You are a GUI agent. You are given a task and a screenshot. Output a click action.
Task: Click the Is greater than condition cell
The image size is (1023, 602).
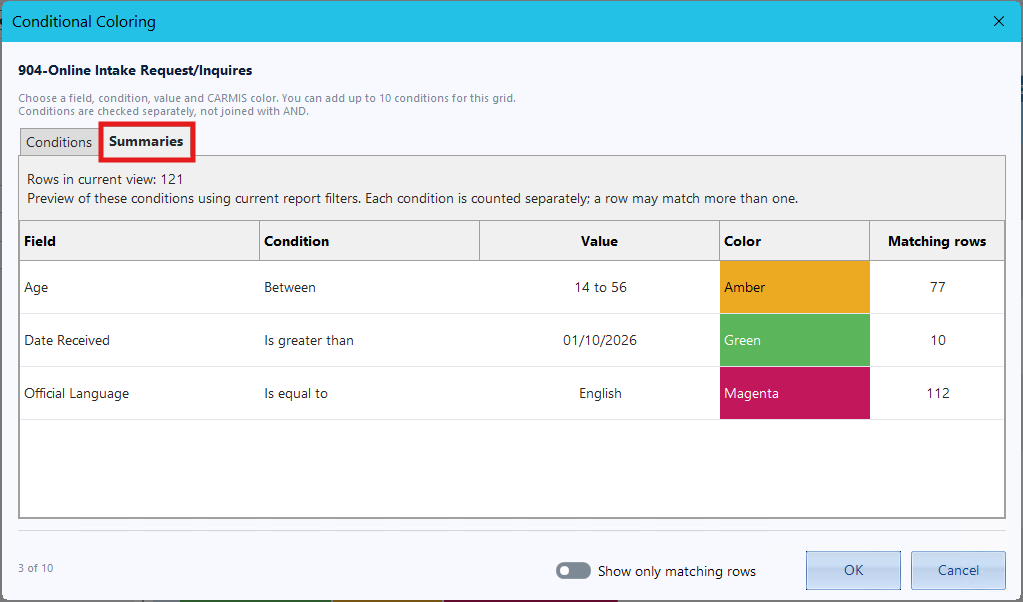[x=369, y=340]
